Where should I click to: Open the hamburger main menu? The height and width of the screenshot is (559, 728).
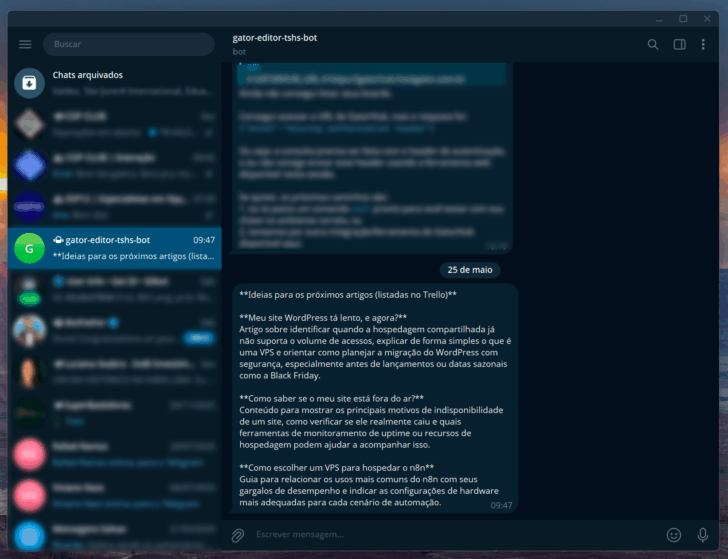pyautogui.click(x=25, y=44)
